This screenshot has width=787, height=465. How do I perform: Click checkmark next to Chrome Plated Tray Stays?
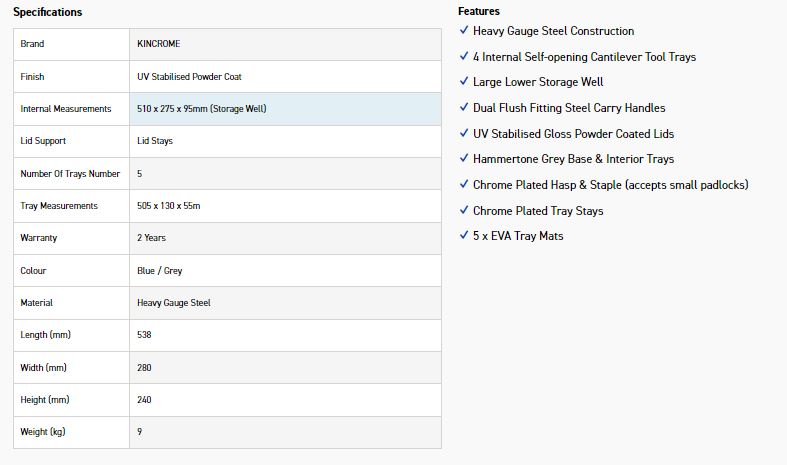[464, 210]
